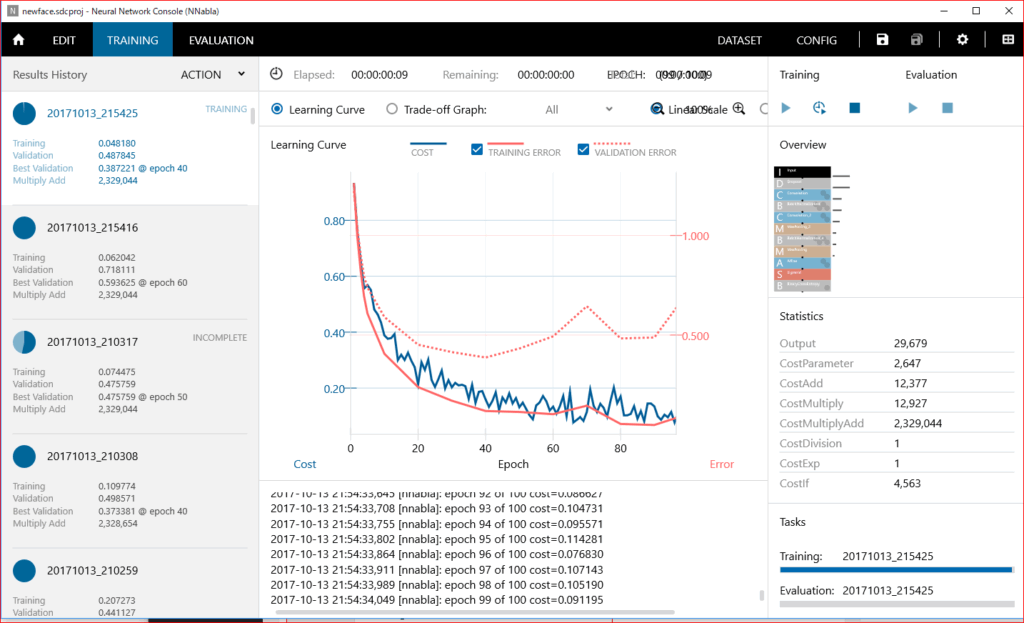Screen dimensions: 1024x623
Task: Click the Evaluation task progress bar
Action: 896,604
